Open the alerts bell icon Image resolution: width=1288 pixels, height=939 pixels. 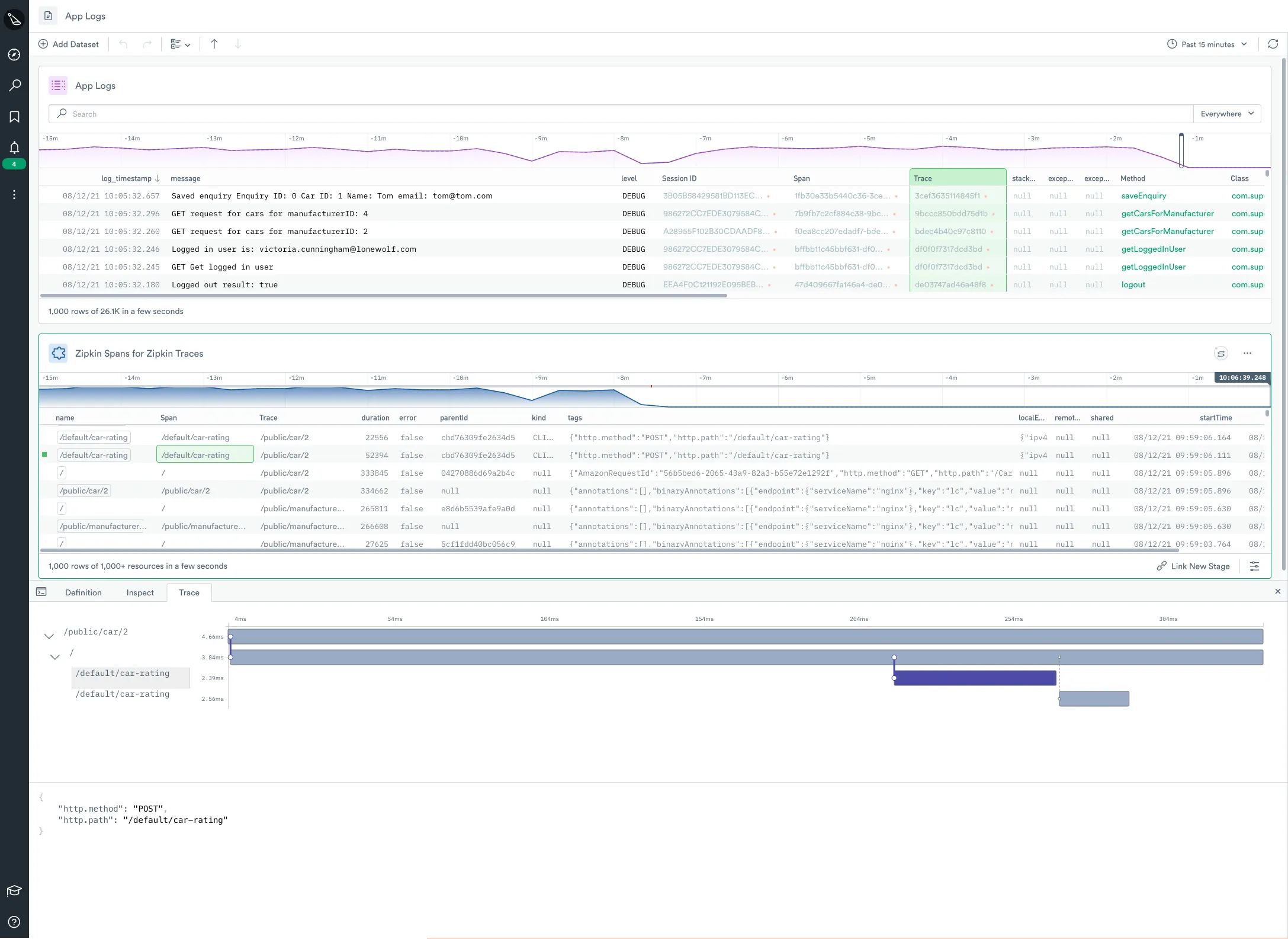(x=14, y=148)
